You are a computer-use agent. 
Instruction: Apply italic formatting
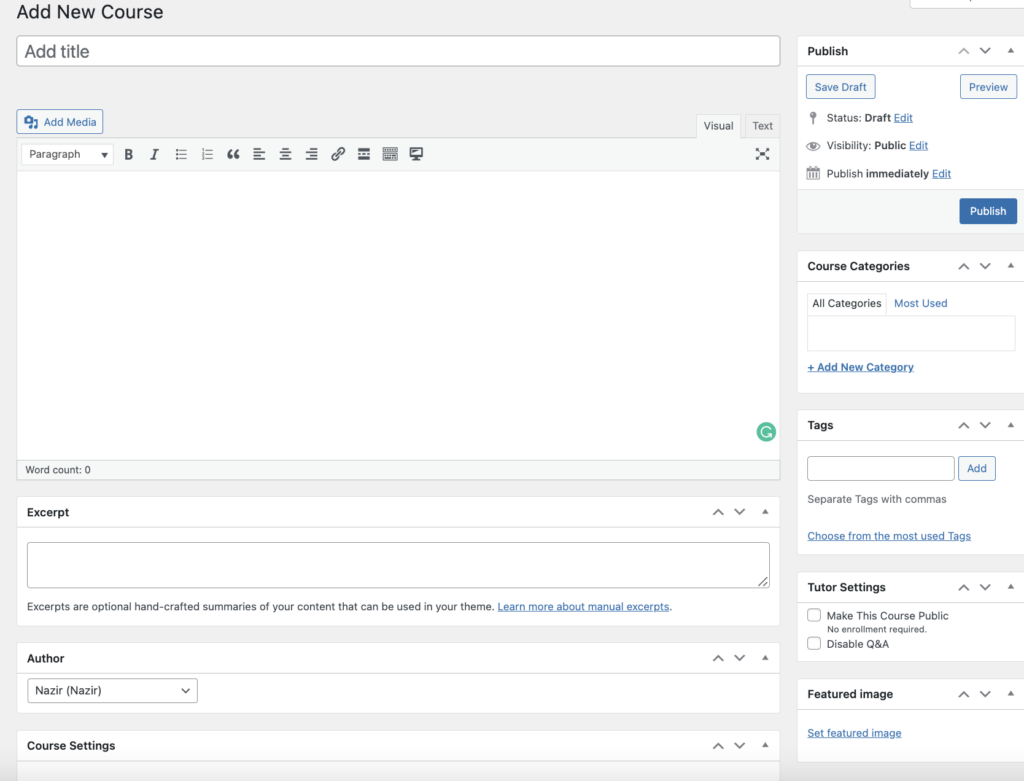(154, 154)
